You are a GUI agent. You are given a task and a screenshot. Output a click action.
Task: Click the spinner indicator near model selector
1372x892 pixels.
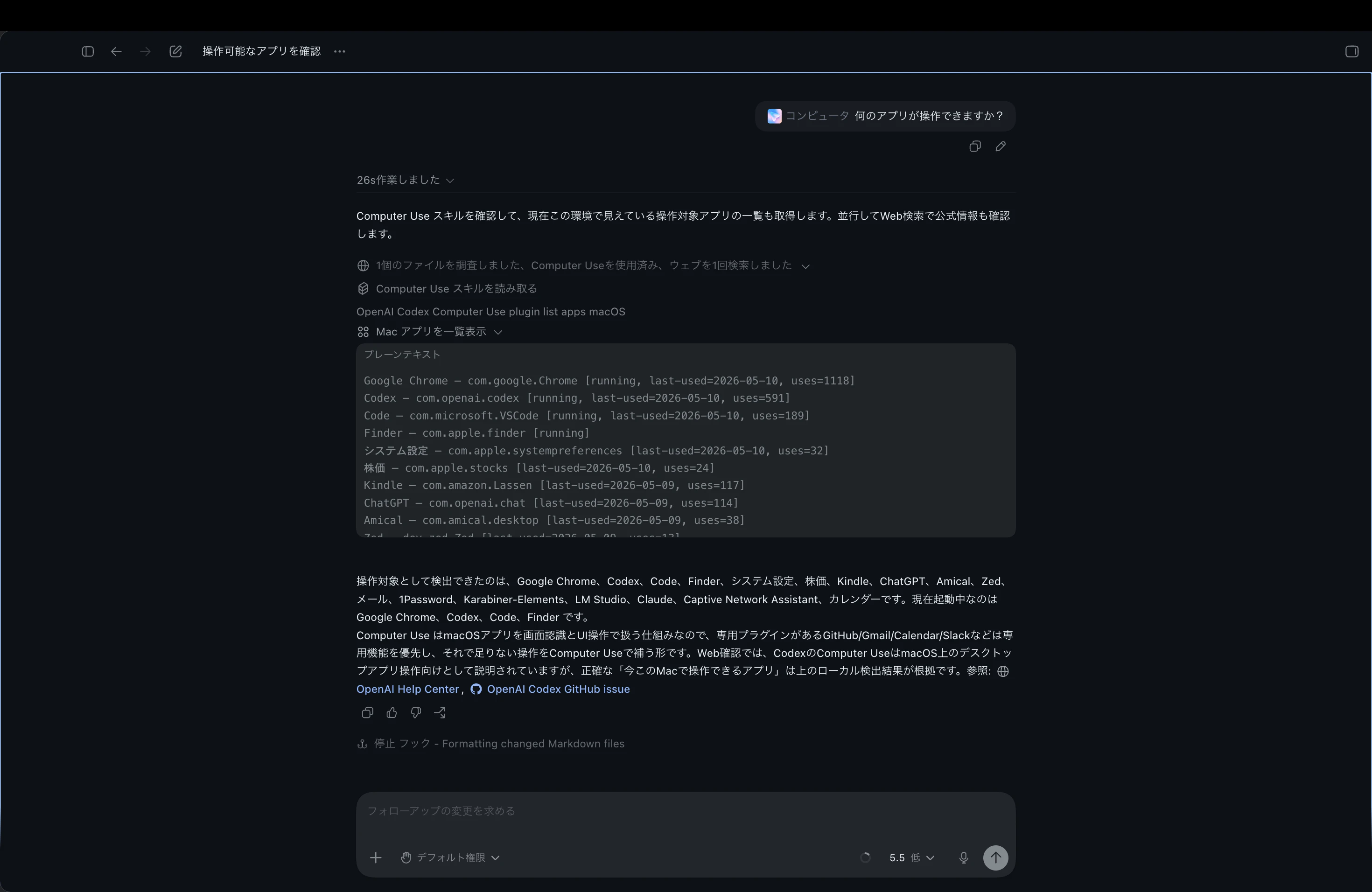click(x=865, y=857)
